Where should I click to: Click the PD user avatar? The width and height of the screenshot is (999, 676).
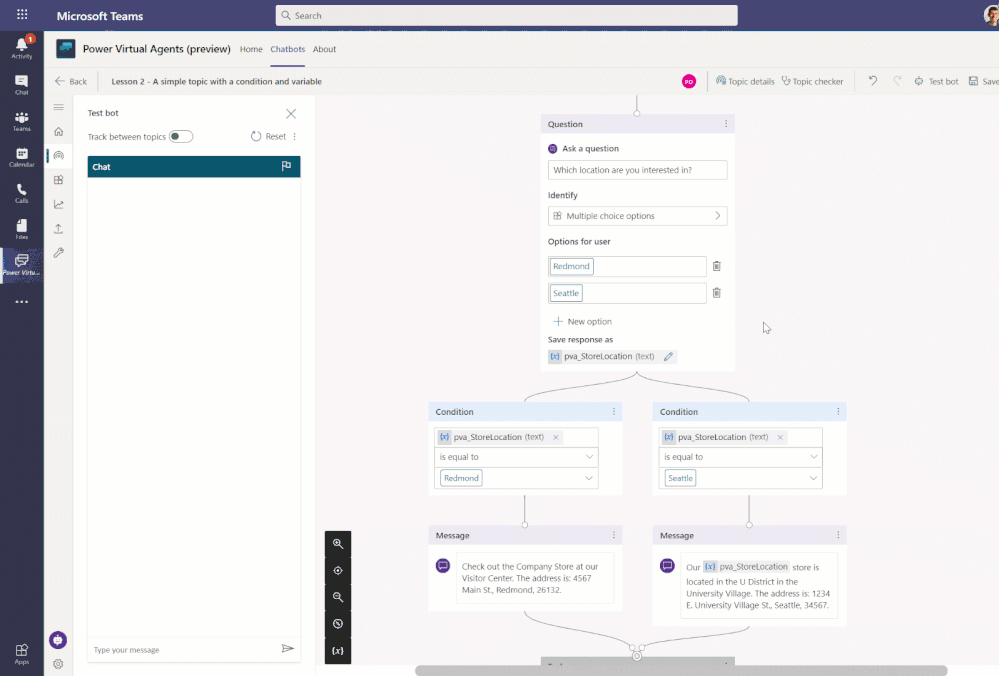tap(689, 82)
